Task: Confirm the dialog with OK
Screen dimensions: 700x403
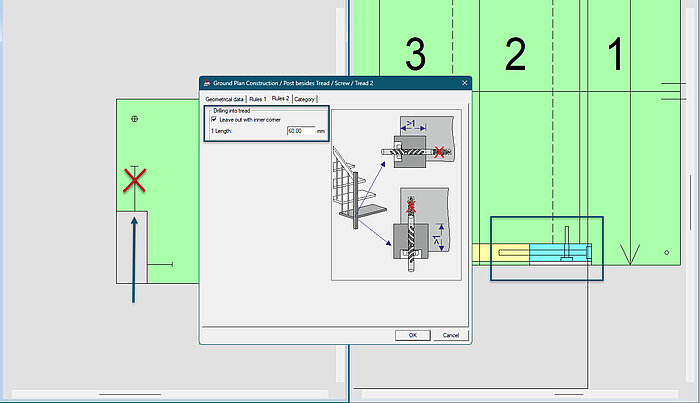Action: pyautogui.click(x=412, y=335)
